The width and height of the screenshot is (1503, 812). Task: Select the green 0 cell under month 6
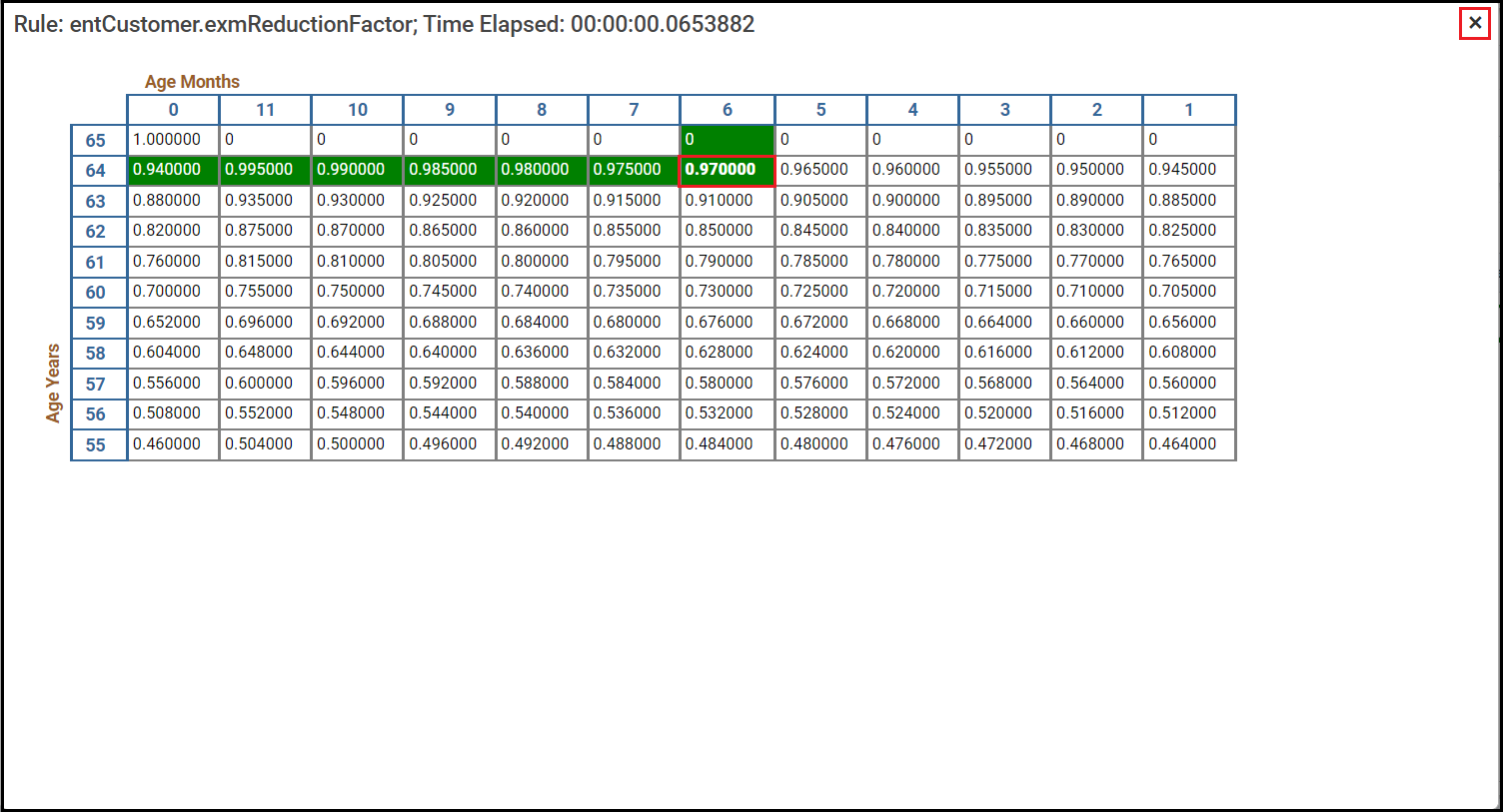point(727,140)
